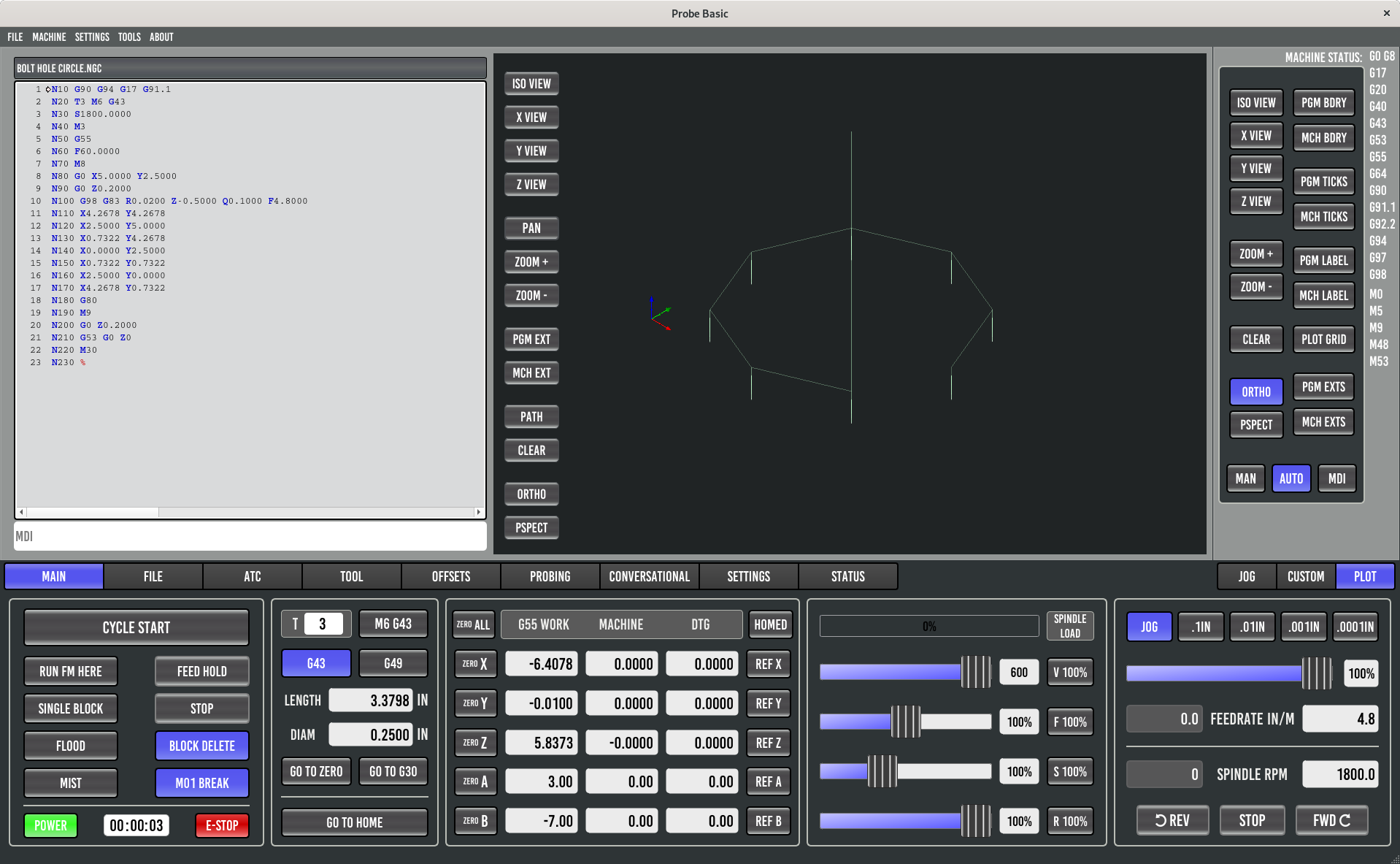Click REF X to home X axis
Image resolution: width=1400 pixels, height=864 pixels.
769,664
